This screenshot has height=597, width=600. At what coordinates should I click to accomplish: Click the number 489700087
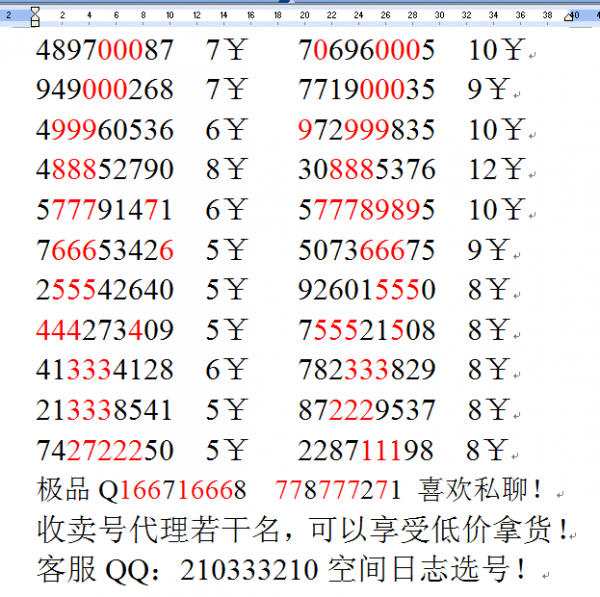[x=104, y=50]
